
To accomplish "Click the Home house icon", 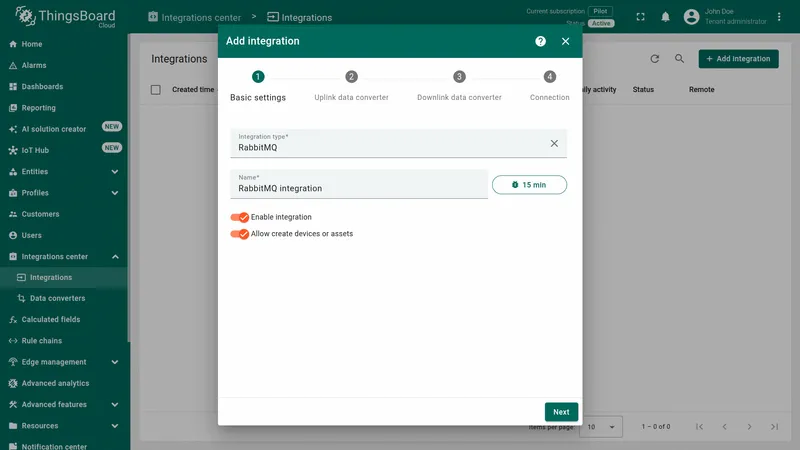I will click(x=13, y=44).
